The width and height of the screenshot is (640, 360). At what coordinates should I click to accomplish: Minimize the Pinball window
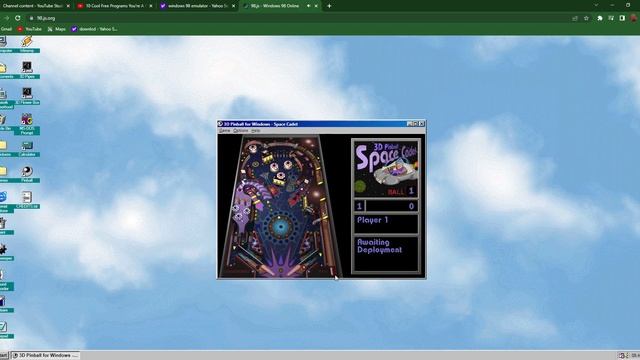(x=410, y=124)
